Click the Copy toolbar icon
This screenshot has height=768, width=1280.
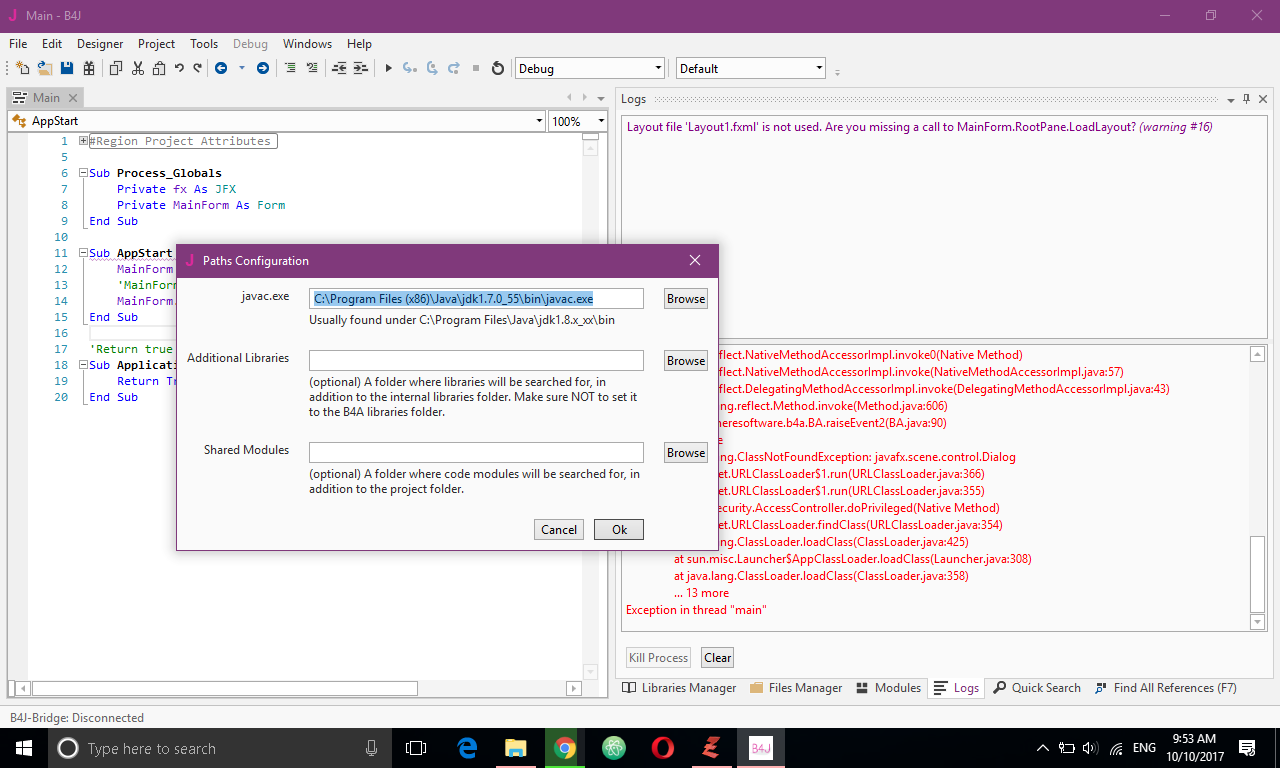click(116, 68)
